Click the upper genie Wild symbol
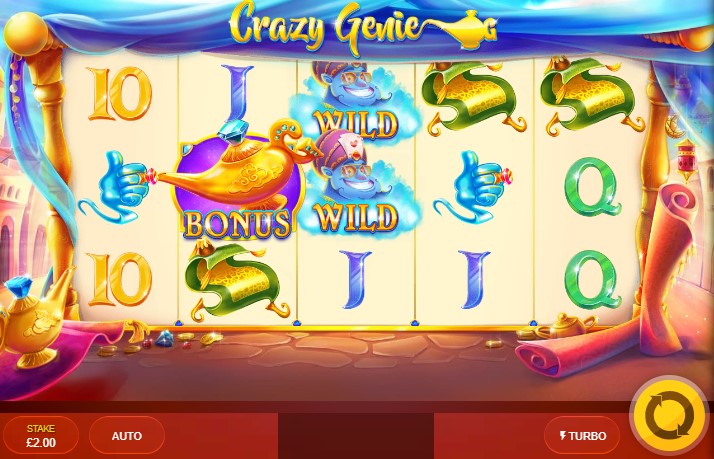The width and height of the screenshot is (714, 459). tap(356, 101)
